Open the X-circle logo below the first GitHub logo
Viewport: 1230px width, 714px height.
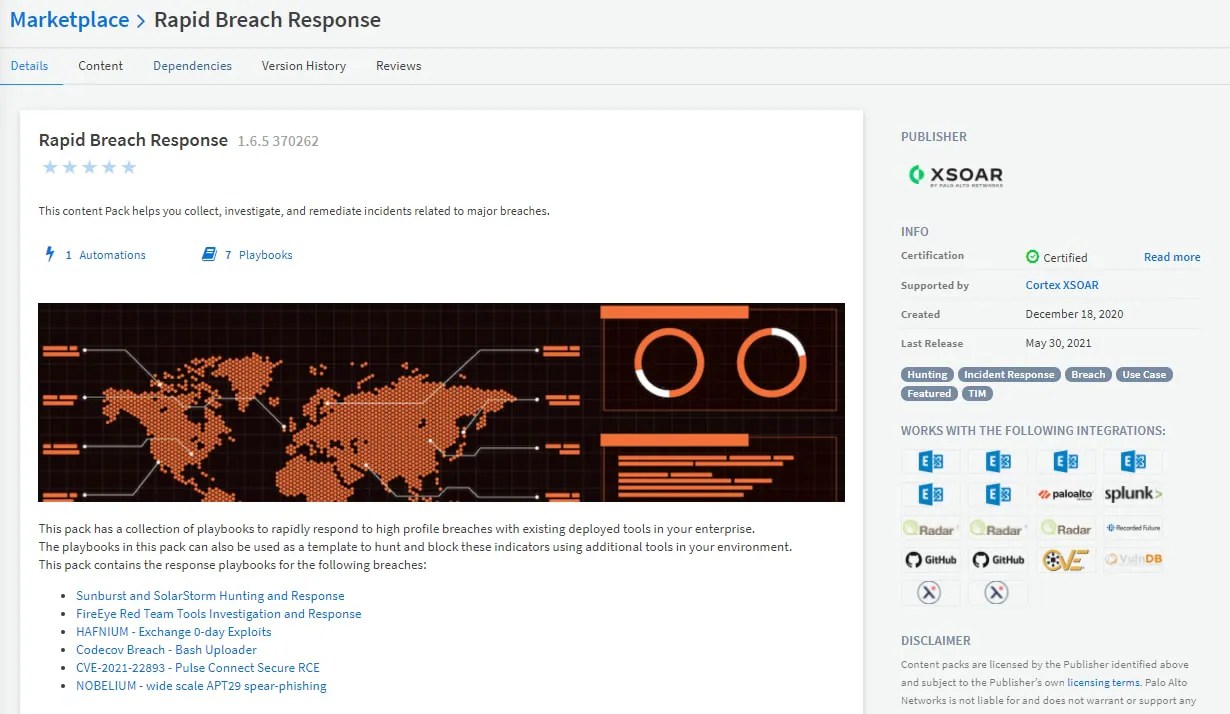click(931, 593)
